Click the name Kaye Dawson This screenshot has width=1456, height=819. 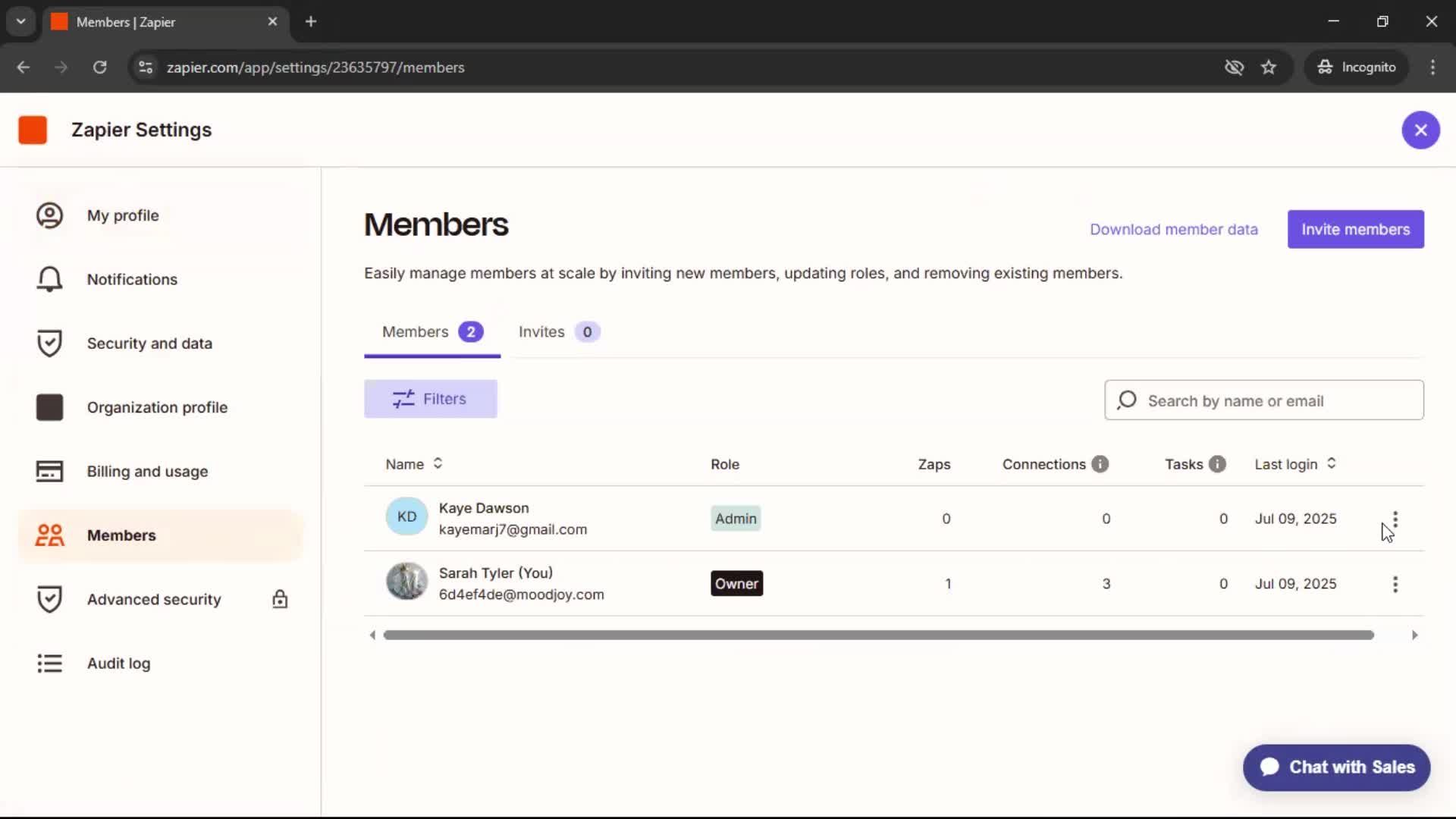[x=484, y=508]
